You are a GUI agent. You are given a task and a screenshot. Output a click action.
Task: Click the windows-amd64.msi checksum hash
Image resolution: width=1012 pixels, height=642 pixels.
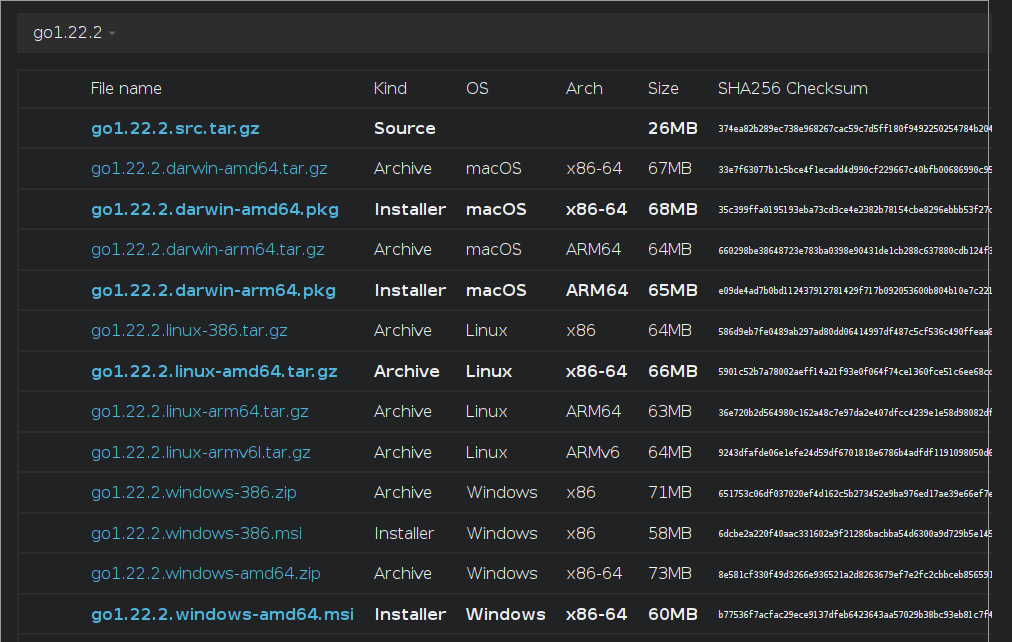coord(854,615)
